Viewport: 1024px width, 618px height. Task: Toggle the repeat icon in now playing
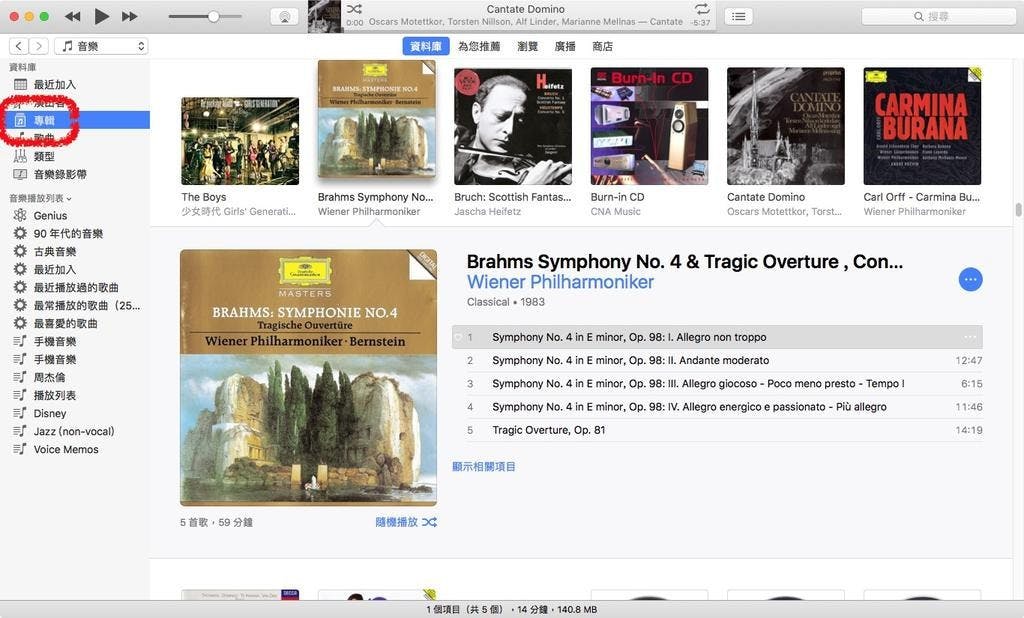702,8
